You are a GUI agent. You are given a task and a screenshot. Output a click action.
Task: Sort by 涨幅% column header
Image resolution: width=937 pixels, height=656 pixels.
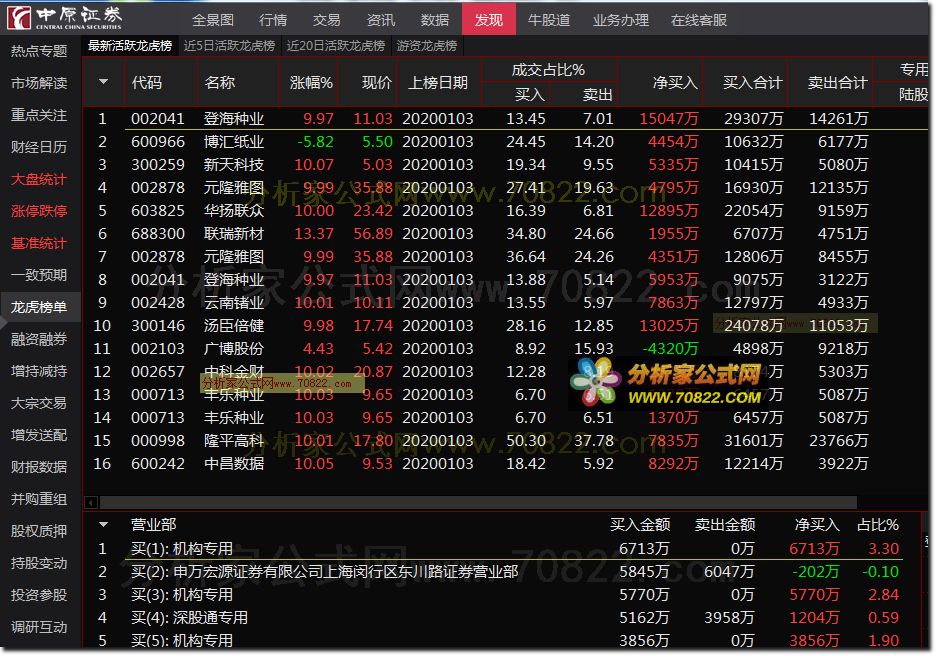click(x=311, y=82)
